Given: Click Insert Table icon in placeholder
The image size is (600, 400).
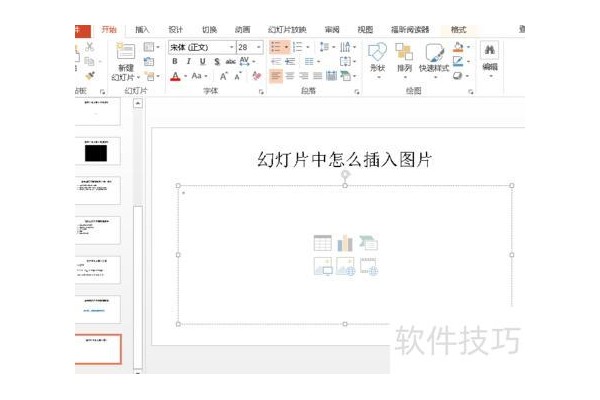Looking at the screenshot, I should pos(323,243).
